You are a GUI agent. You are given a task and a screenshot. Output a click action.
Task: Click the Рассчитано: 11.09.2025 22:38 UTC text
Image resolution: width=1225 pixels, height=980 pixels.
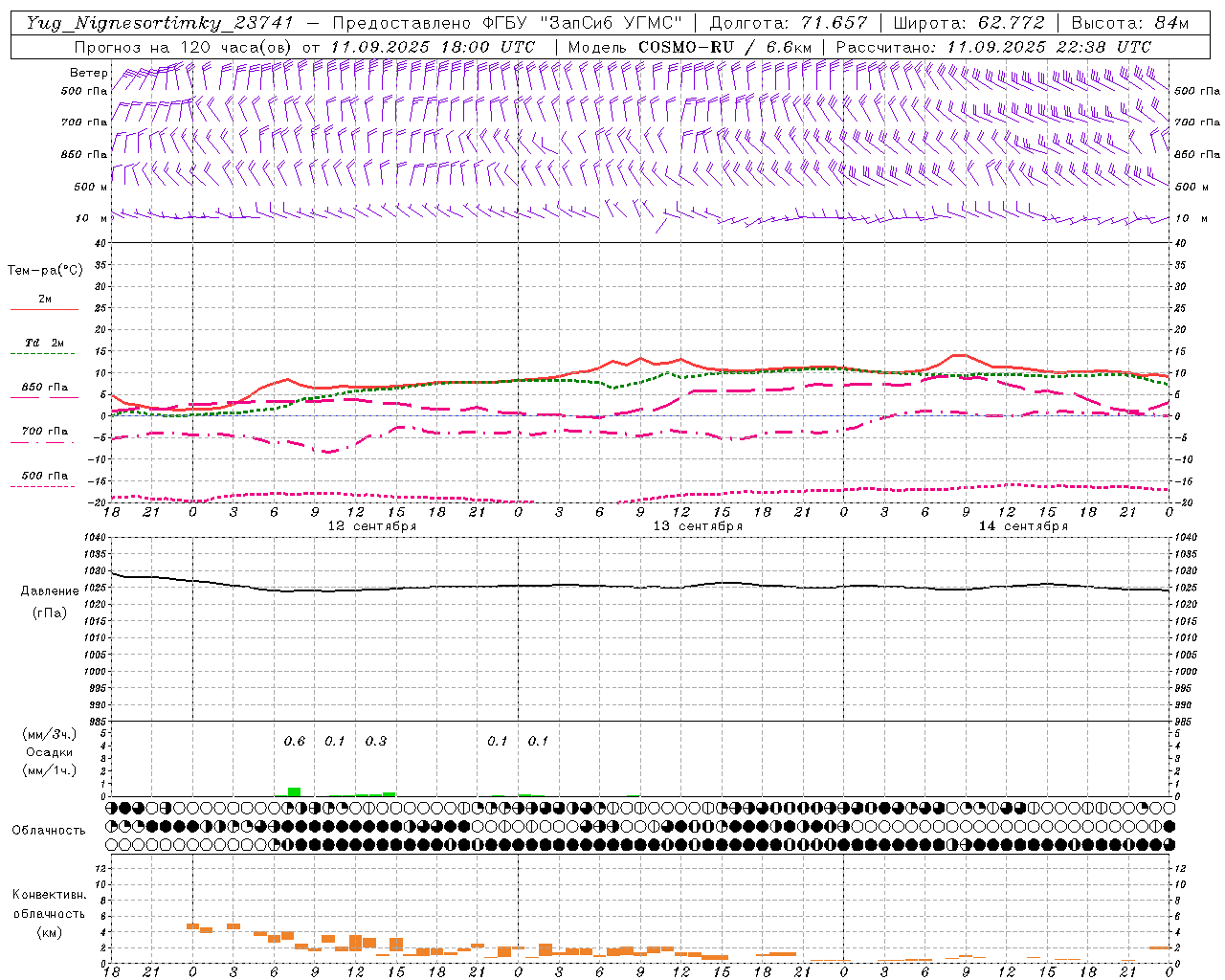(993, 47)
